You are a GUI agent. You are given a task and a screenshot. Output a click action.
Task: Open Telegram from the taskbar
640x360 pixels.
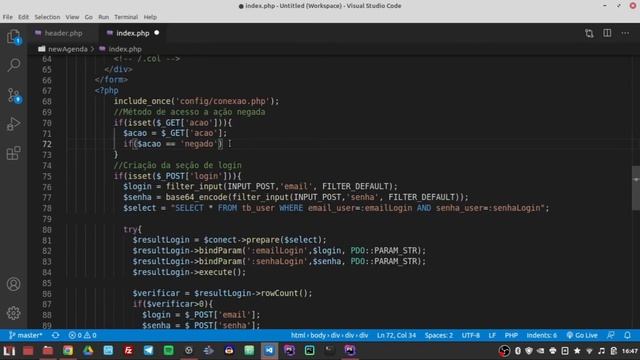[148, 351]
